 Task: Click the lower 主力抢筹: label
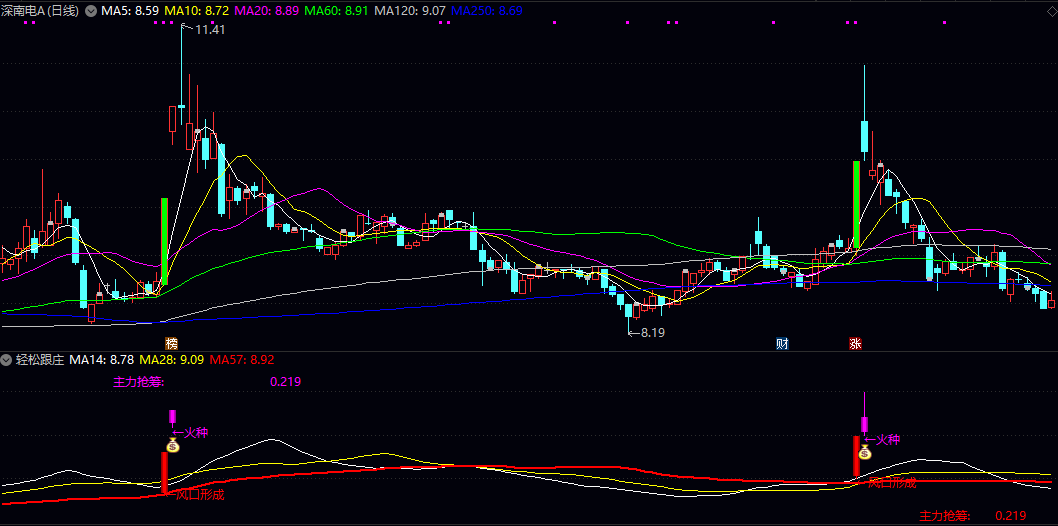[945, 516]
